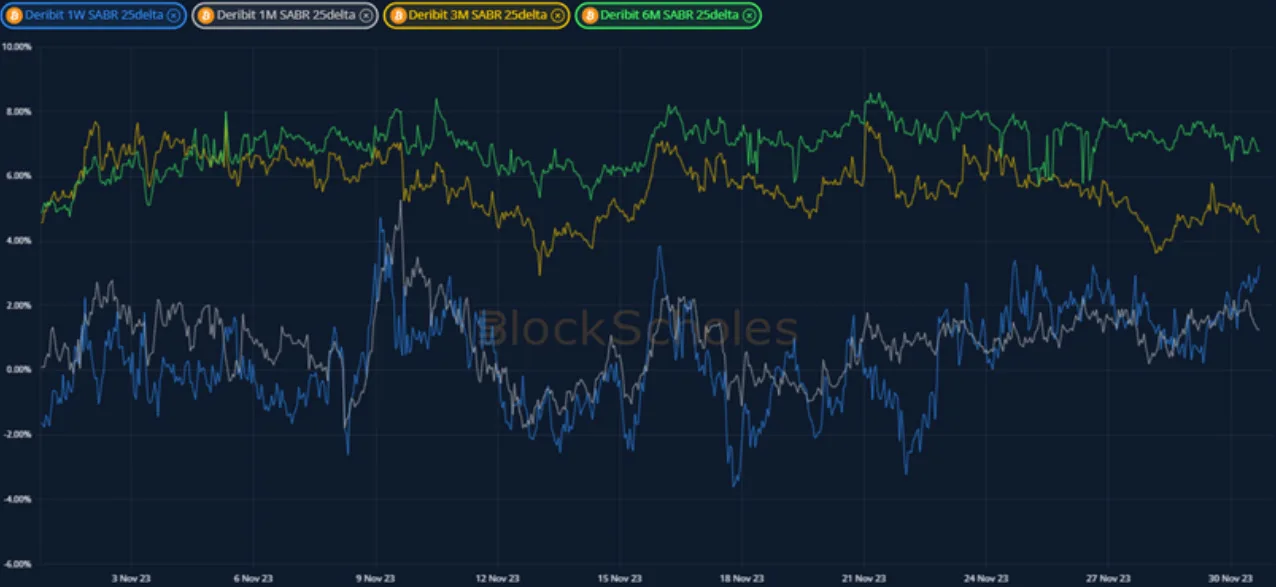Select the green Deribit 6M SABR 25delta label

click(670, 15)
